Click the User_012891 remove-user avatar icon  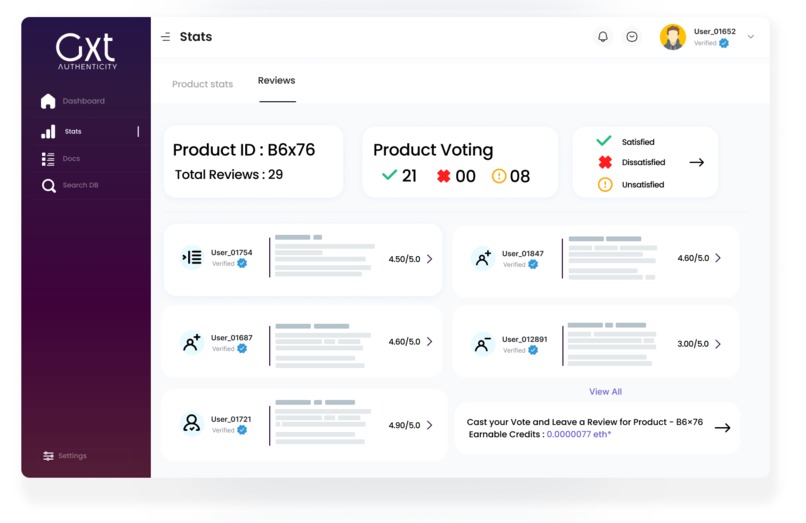483,344
